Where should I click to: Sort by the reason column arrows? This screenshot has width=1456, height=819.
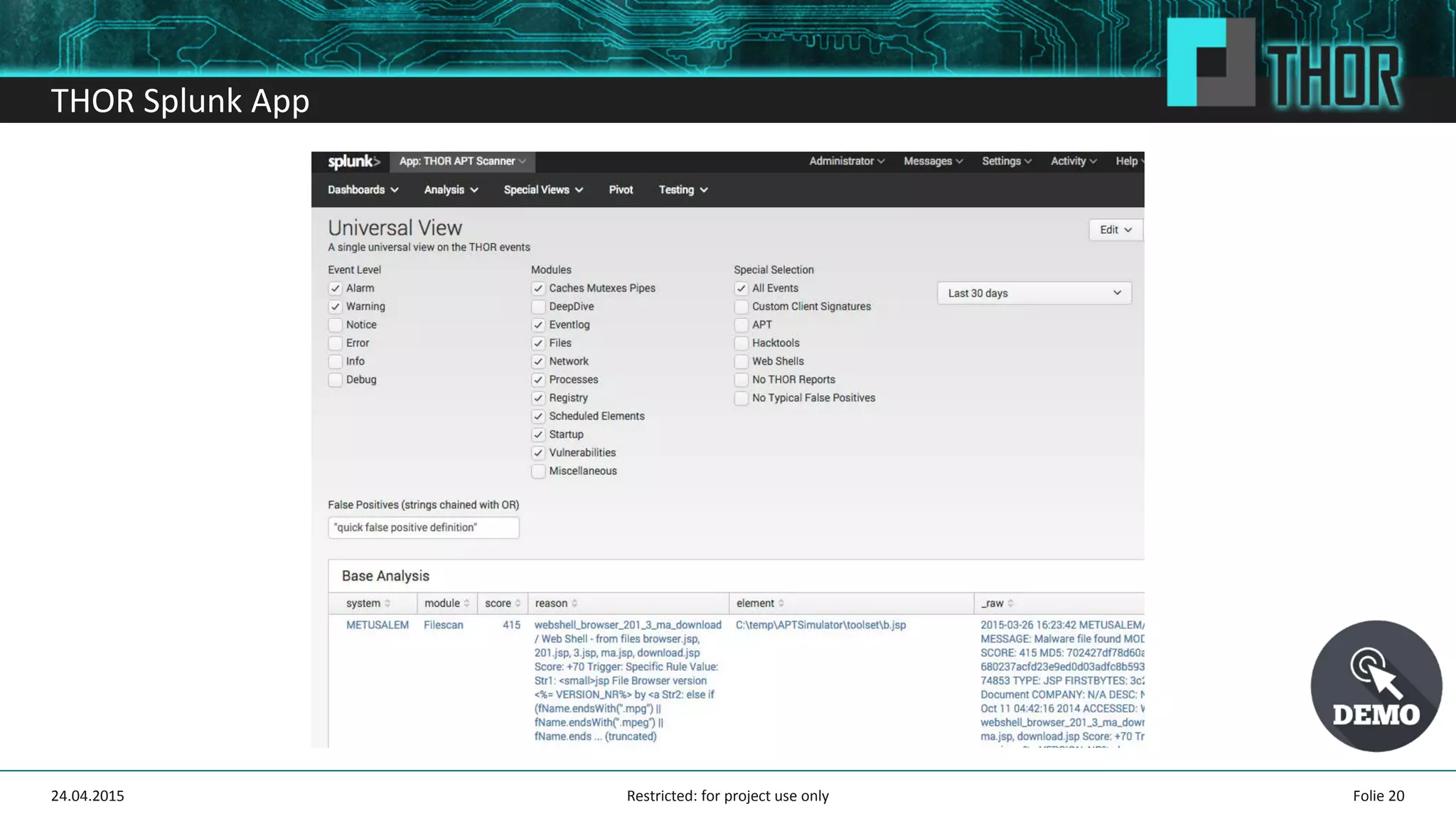point(574,604)
